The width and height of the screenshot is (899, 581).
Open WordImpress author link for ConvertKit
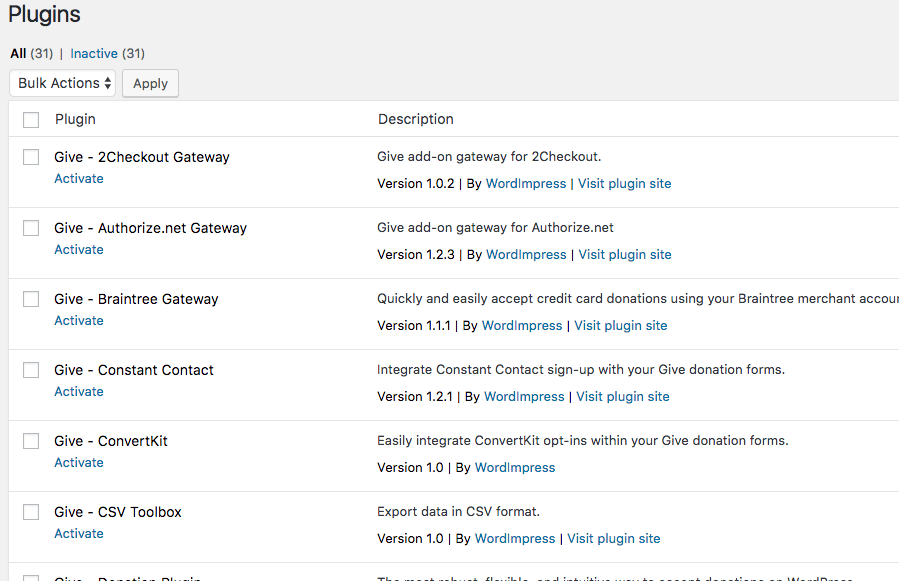[x=515, y=468]
